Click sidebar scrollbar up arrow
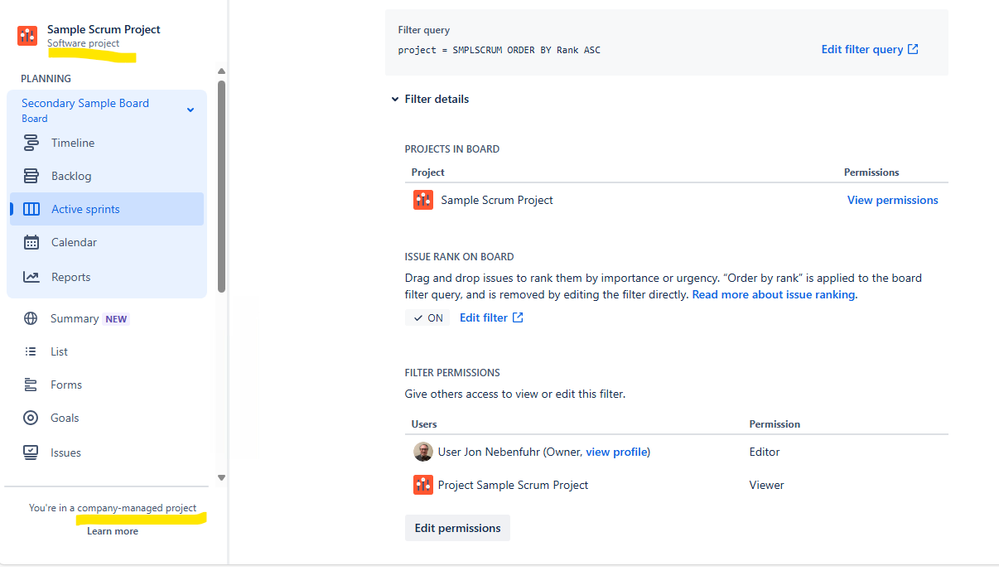The height and width of the screenshot is (567, 999). pyautogui.click(x=221, y=71)
